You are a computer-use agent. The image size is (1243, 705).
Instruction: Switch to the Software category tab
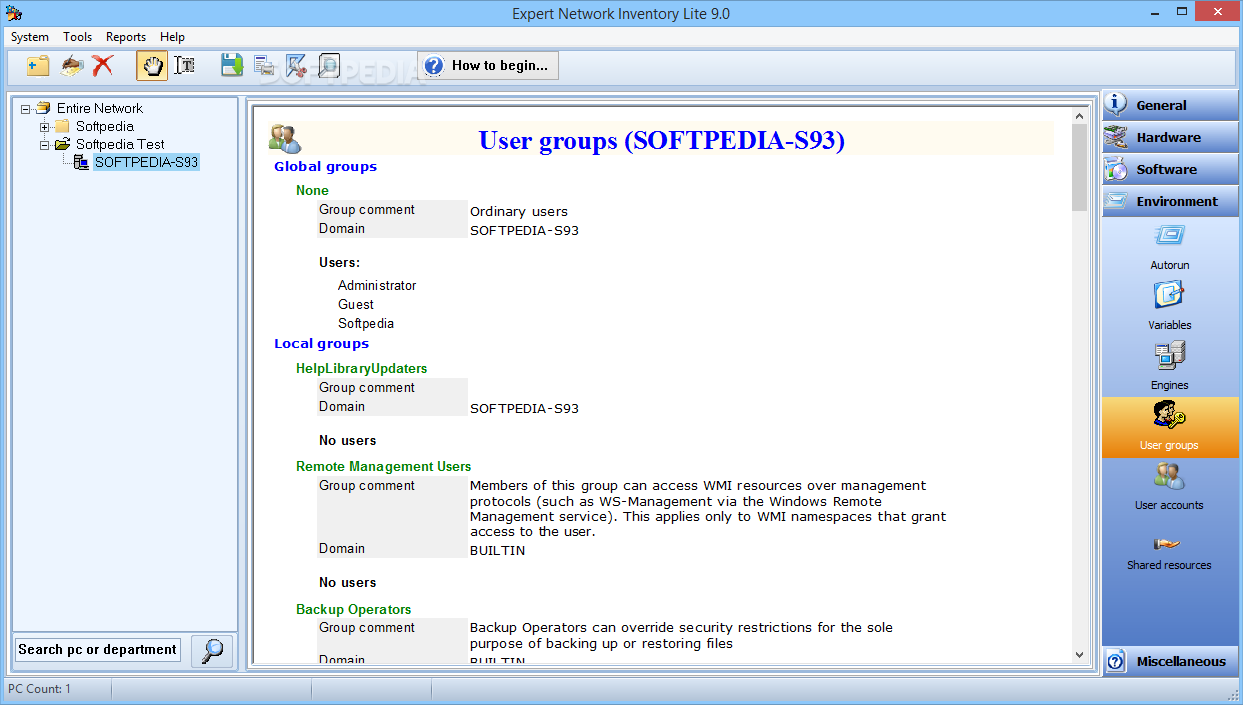[x=1170, y=169]
